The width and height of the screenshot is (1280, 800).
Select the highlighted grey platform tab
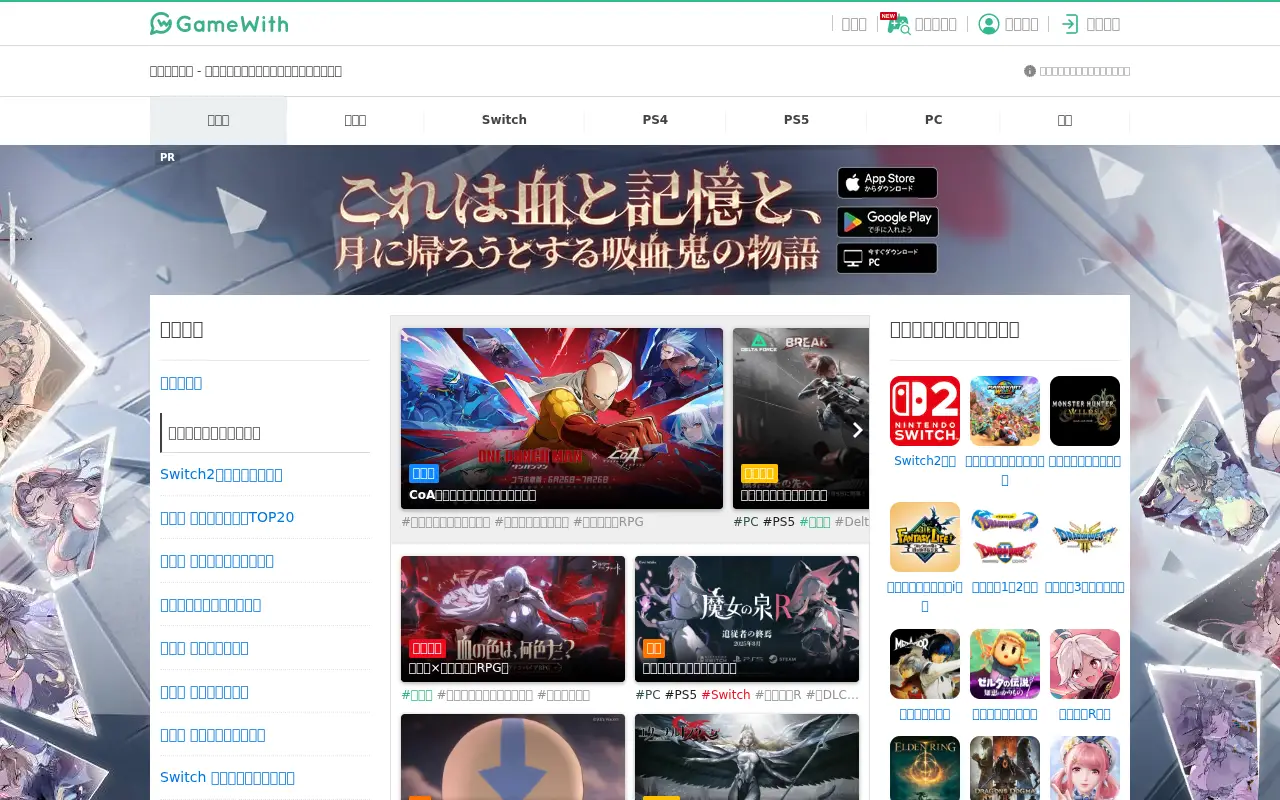pyautogui.click(x=218, y=120)
